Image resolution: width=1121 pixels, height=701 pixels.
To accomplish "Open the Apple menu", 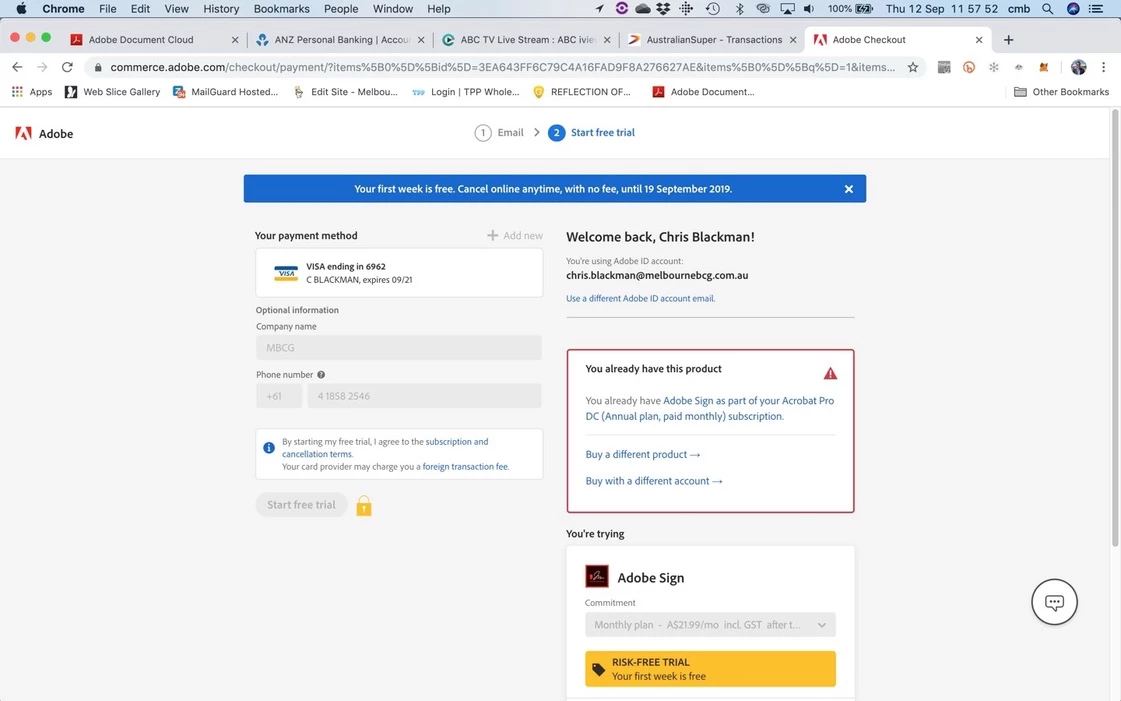I will pos(21,9).
